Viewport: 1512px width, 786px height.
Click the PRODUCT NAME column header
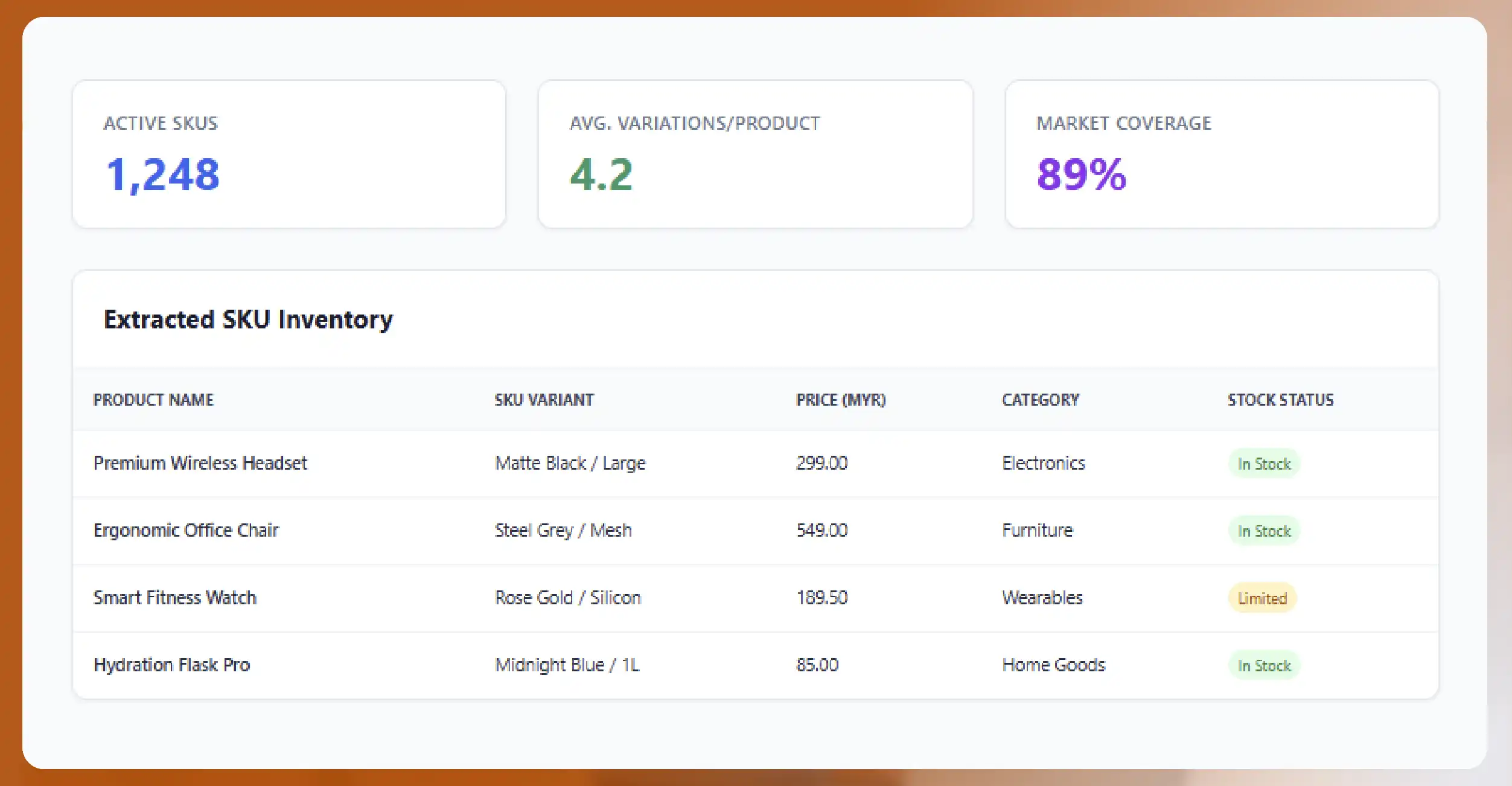click(153, 400)
